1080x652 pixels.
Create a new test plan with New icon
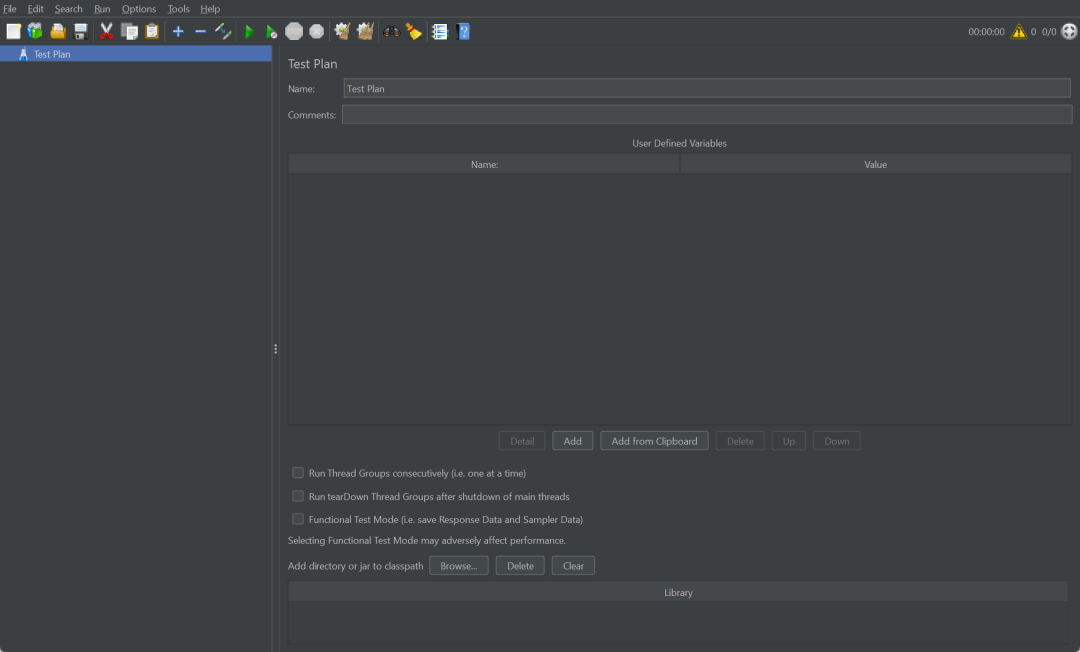tap(13, 32)
